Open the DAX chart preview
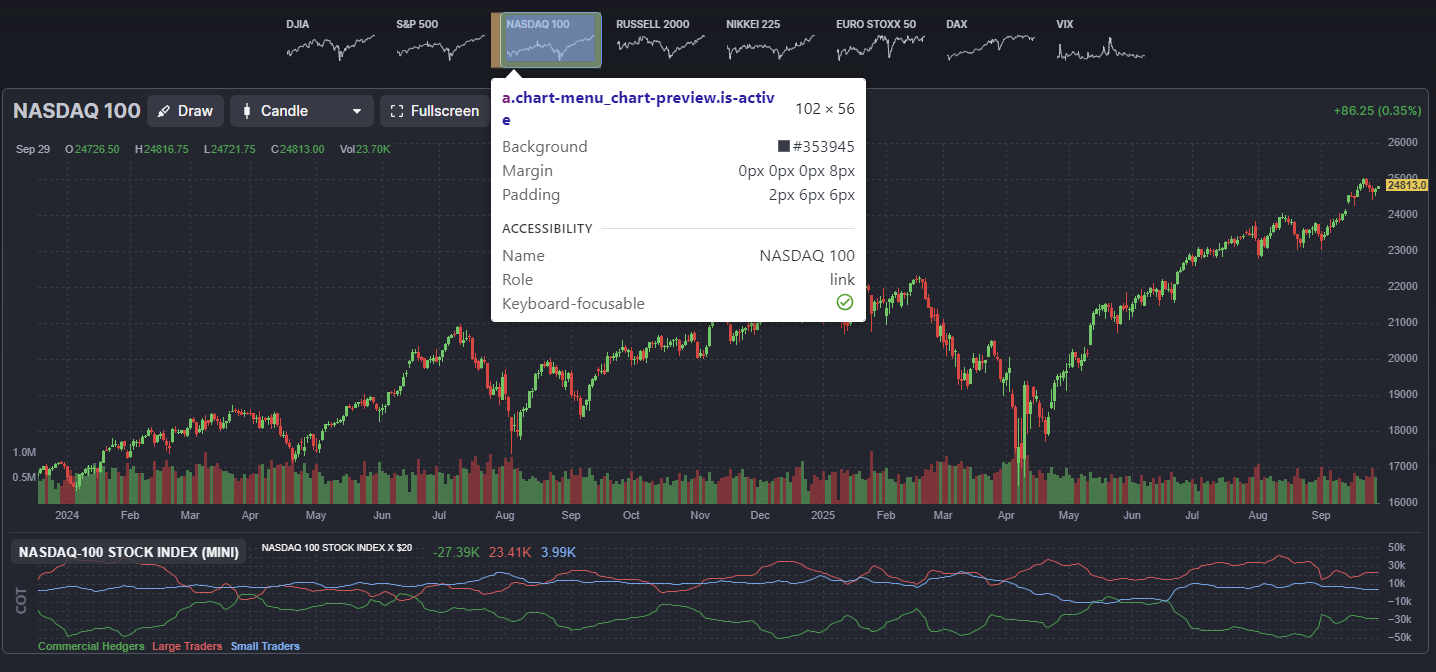 990,40
